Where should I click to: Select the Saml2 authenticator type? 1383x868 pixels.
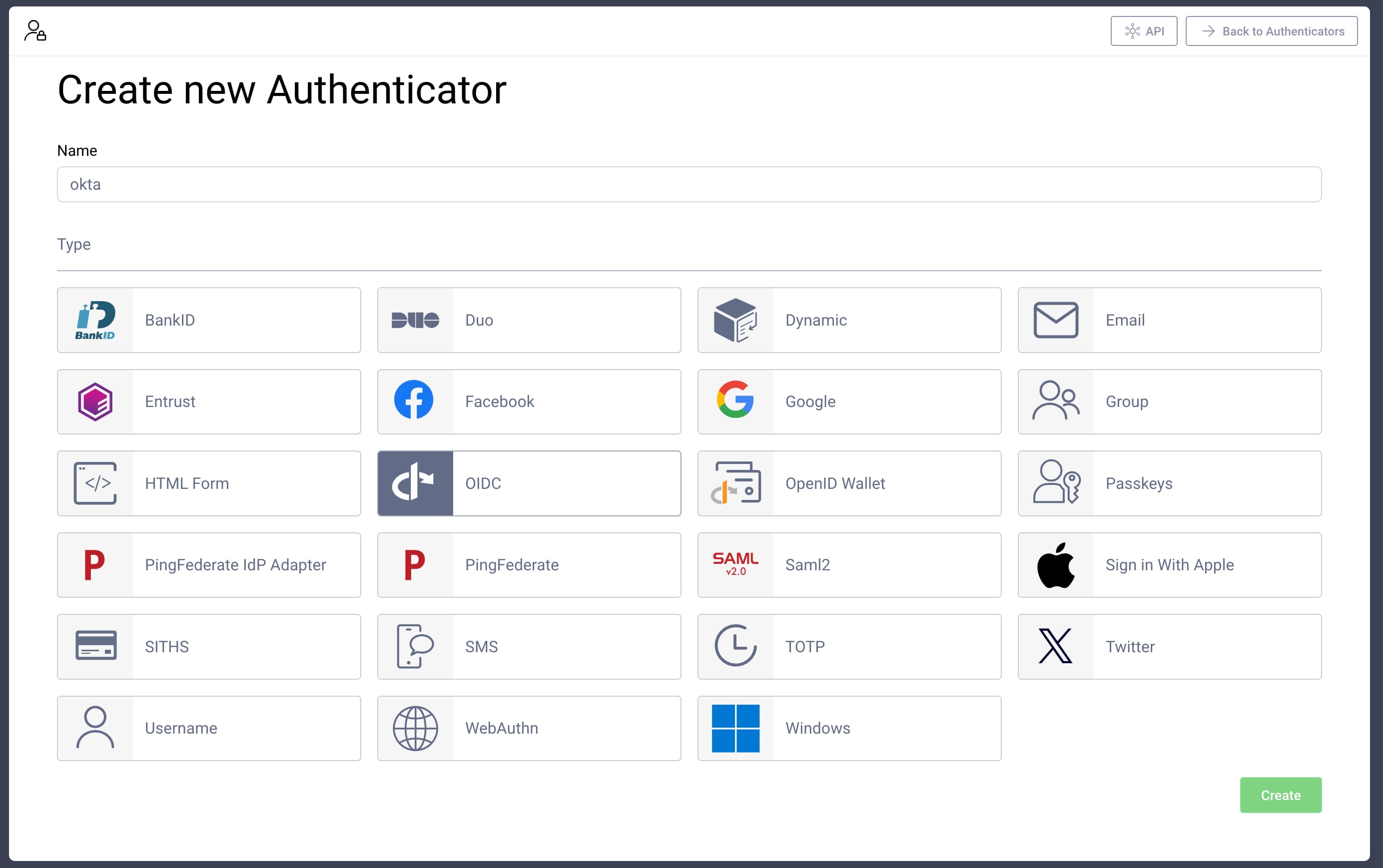(x=849, y=565)
